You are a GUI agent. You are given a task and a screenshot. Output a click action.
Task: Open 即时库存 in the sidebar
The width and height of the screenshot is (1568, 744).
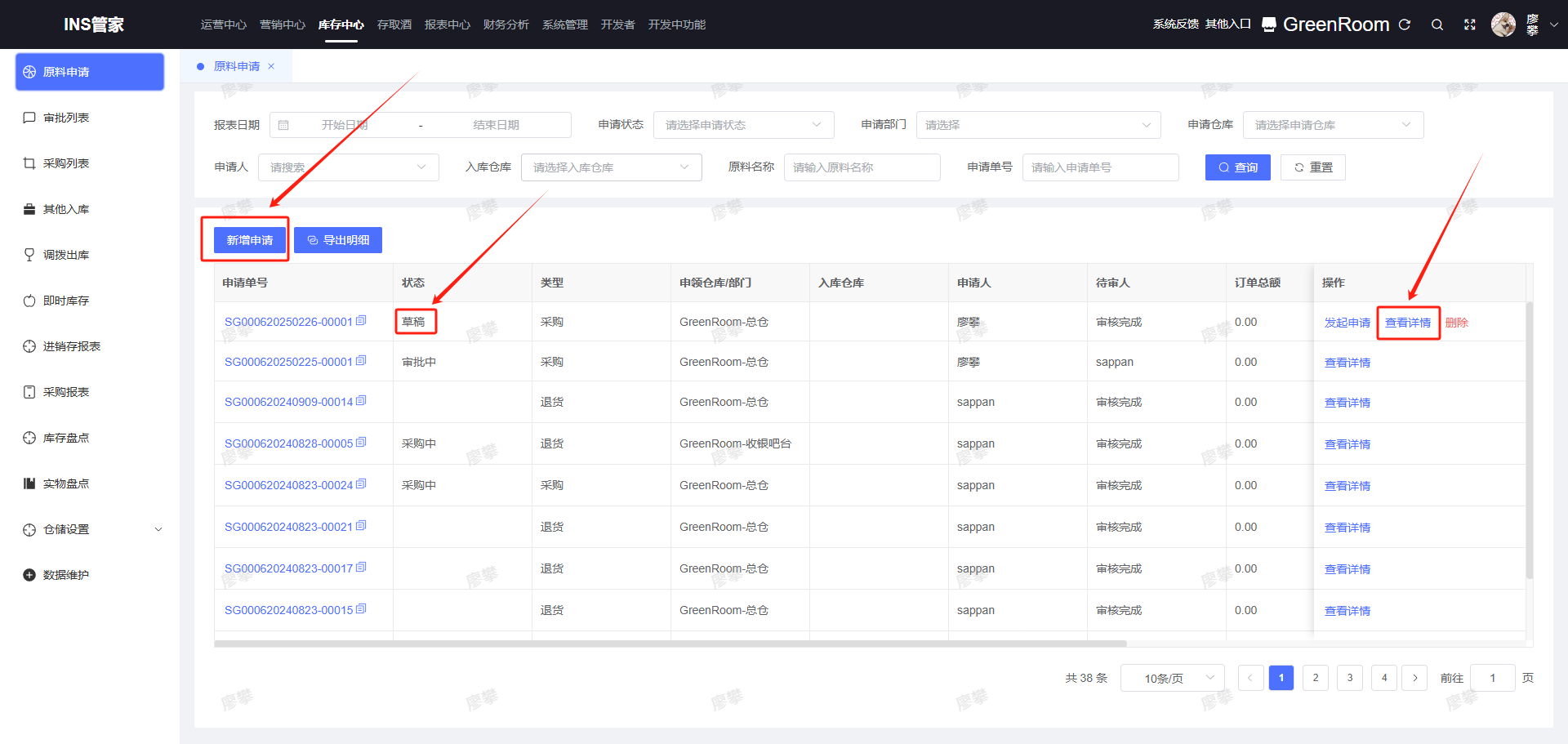pyautogui.click(x=90, y=301)
